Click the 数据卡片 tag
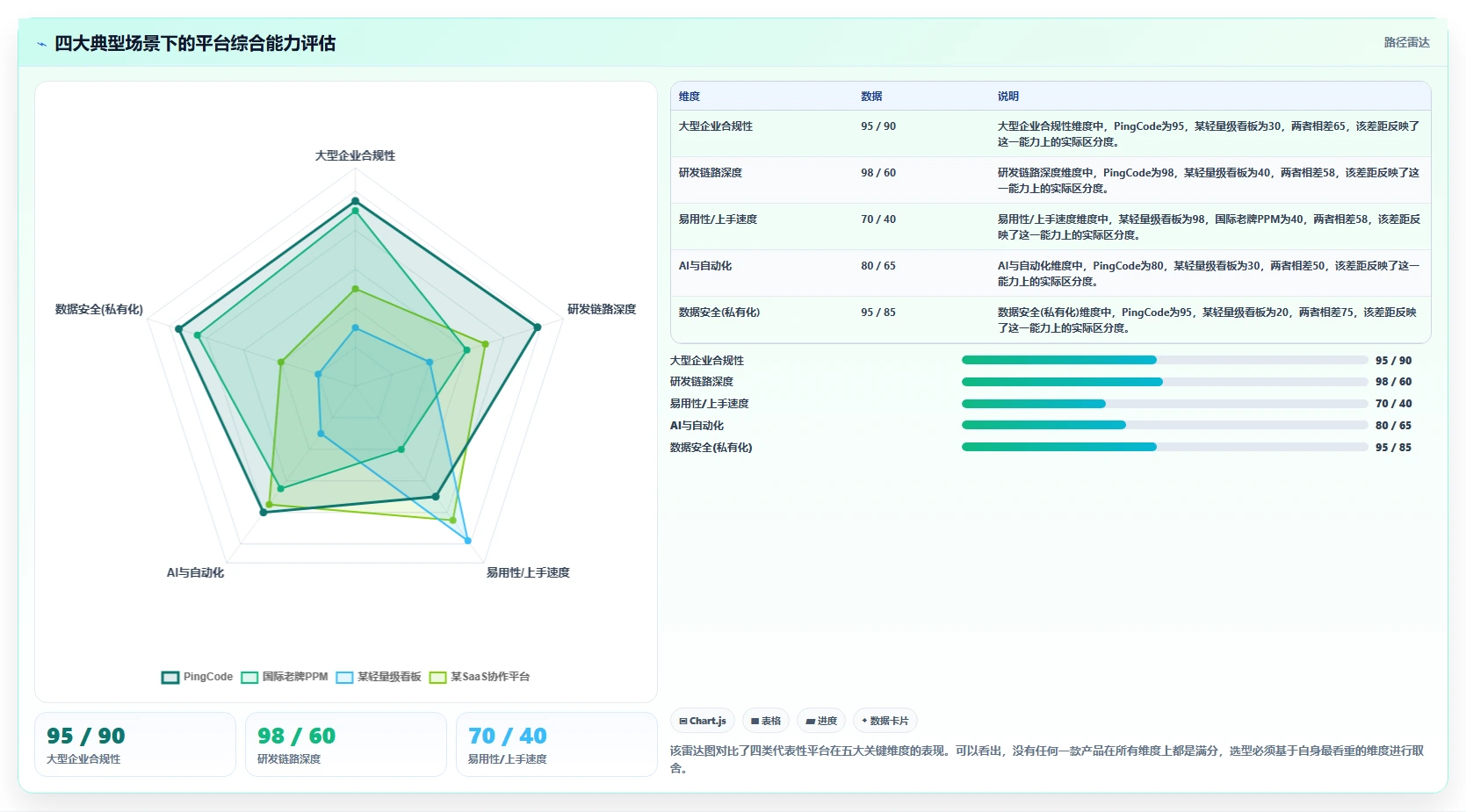1466x812 pixels. pyautogui.click(x=885, y=721)
